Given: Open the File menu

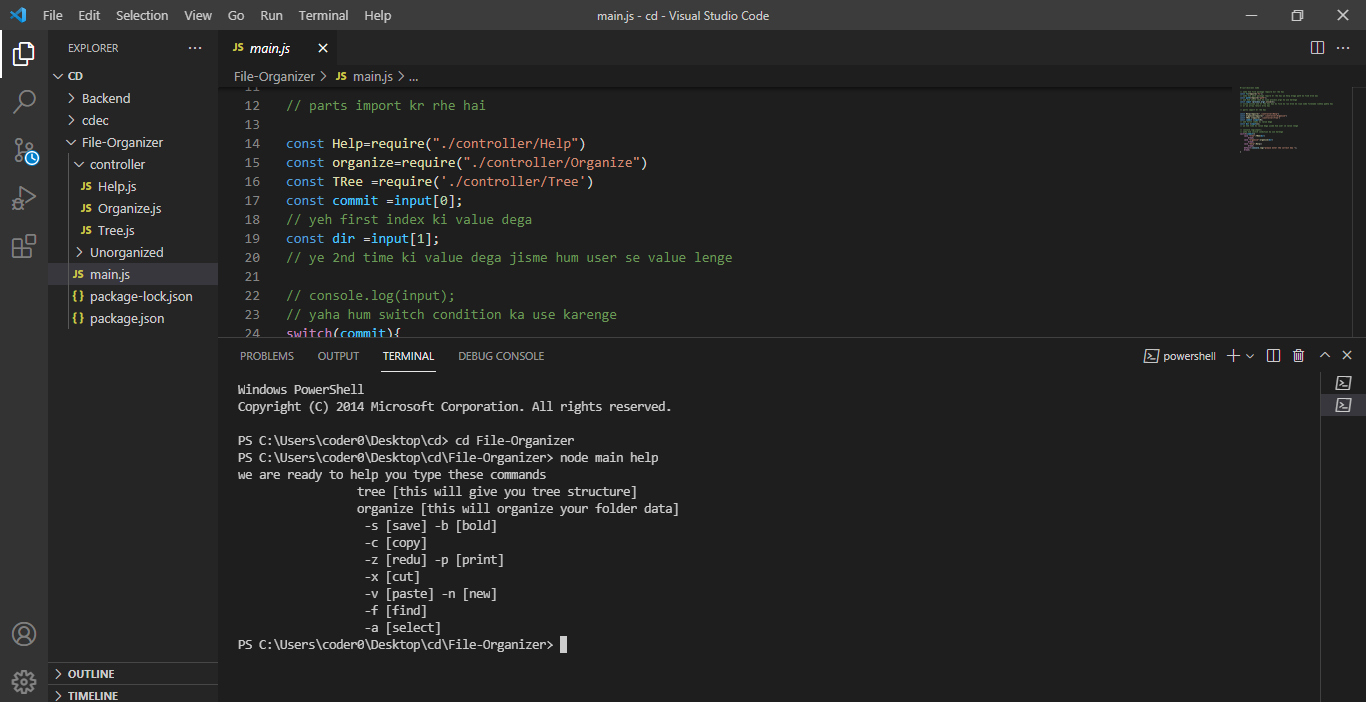Looking at the screenshot, I should click(x=53, y=15).
